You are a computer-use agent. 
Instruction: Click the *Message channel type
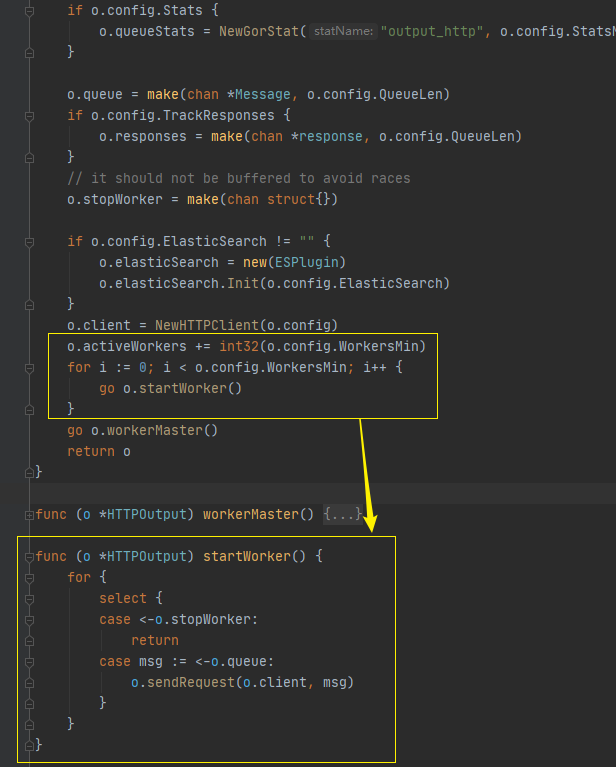click(259, 94)
